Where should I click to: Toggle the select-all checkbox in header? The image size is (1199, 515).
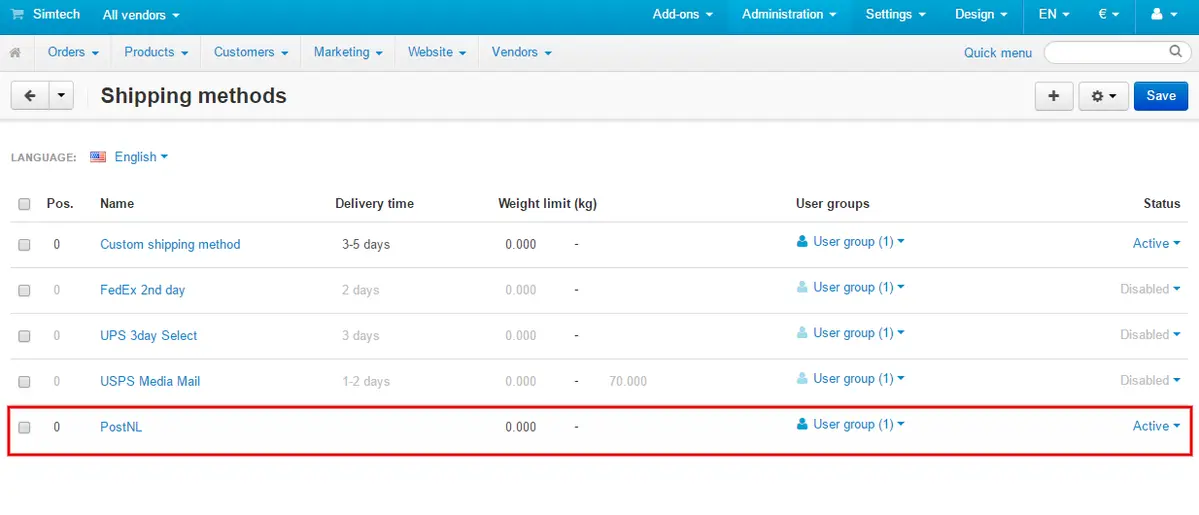coord(25,204)
